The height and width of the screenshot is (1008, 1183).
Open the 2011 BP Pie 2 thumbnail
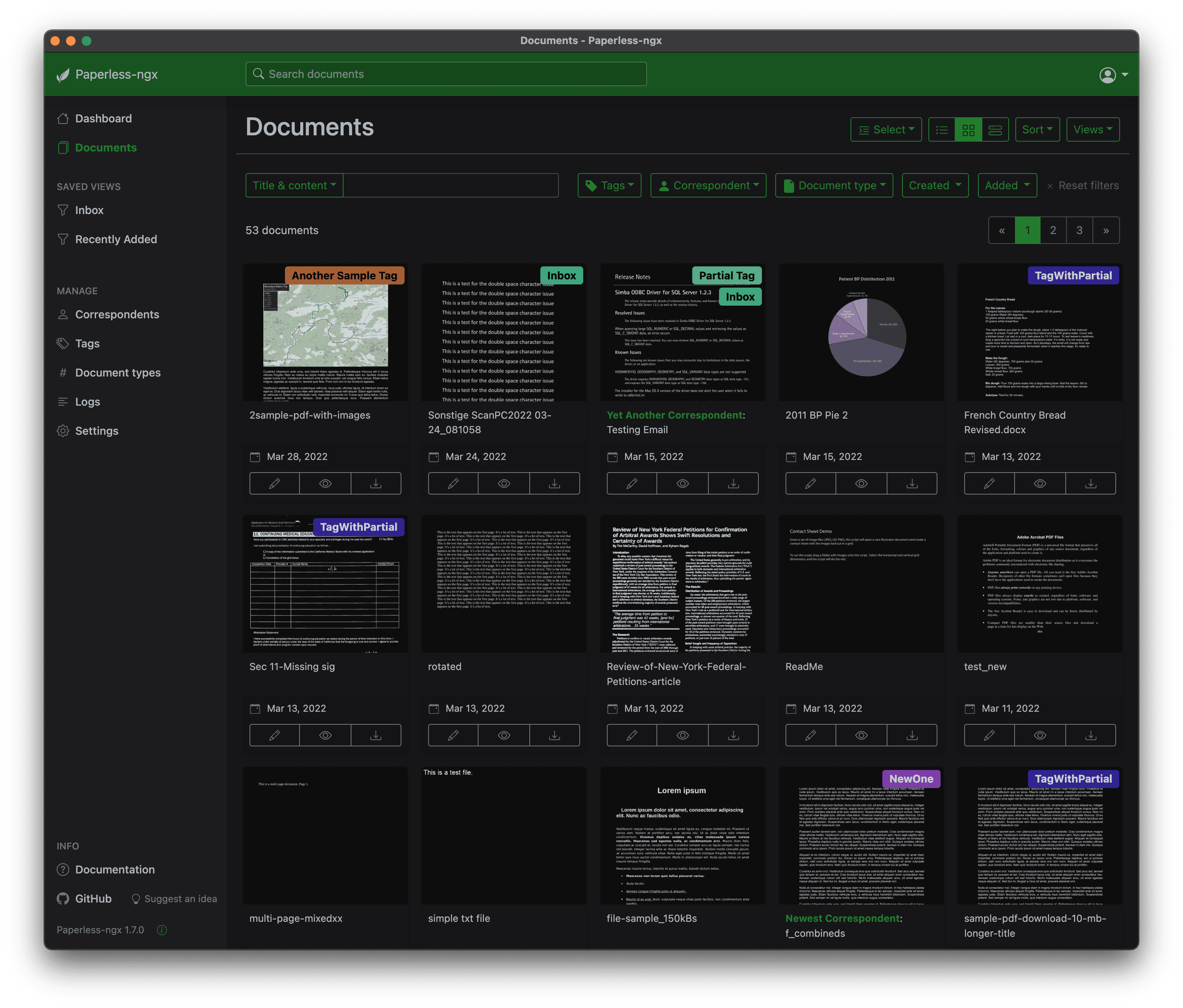[861, 332]
